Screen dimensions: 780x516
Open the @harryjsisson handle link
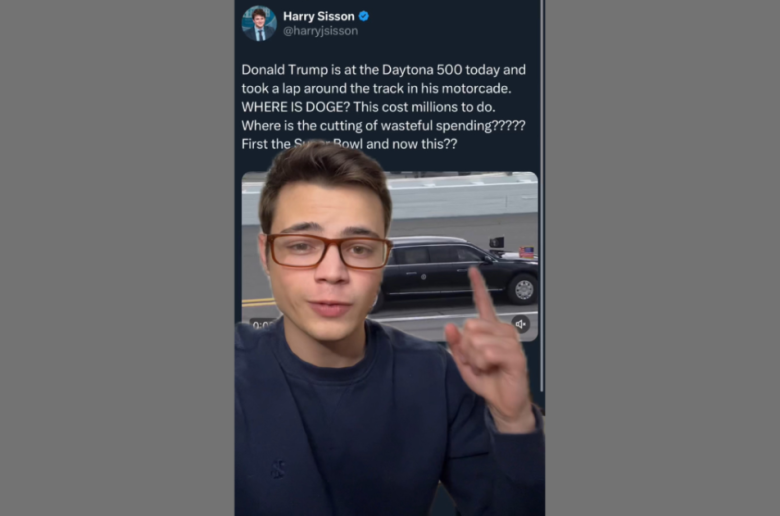pos(320,31)
